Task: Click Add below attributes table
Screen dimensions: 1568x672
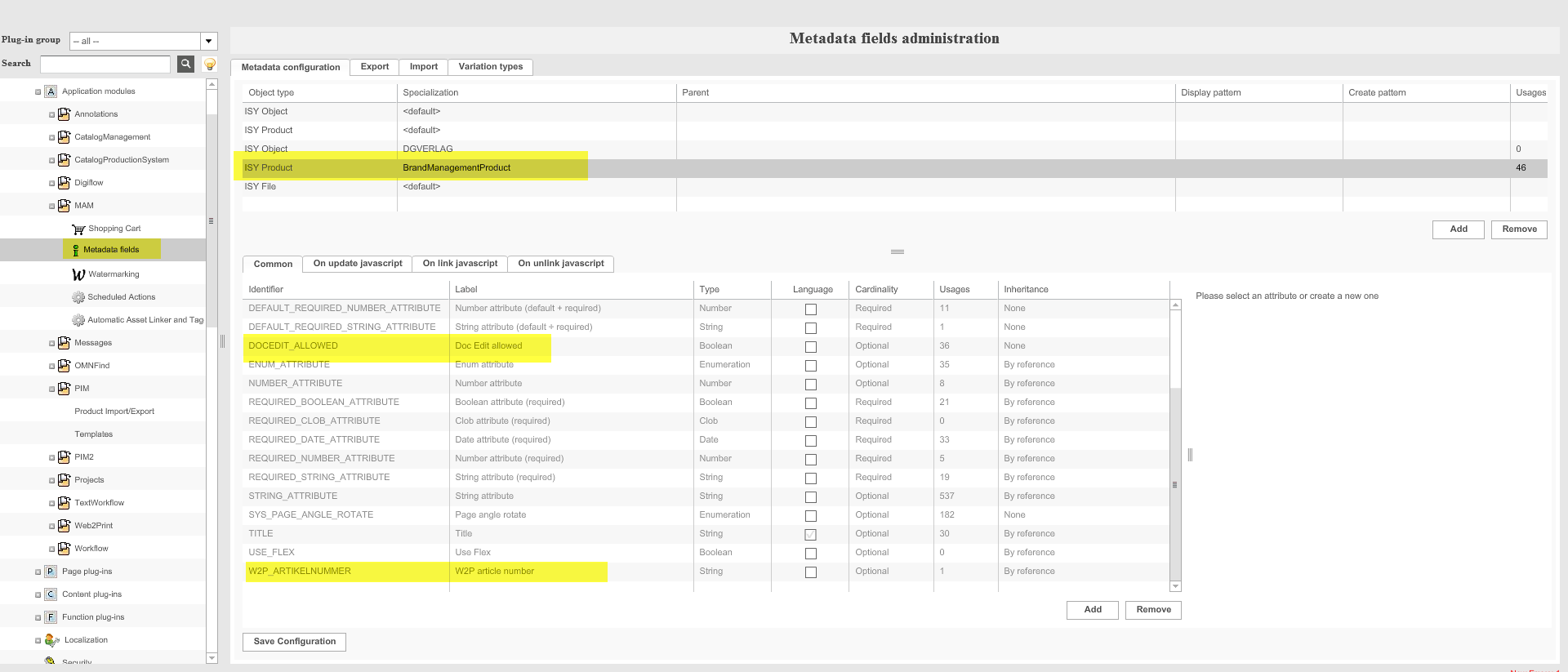Action: [1093, 610]
